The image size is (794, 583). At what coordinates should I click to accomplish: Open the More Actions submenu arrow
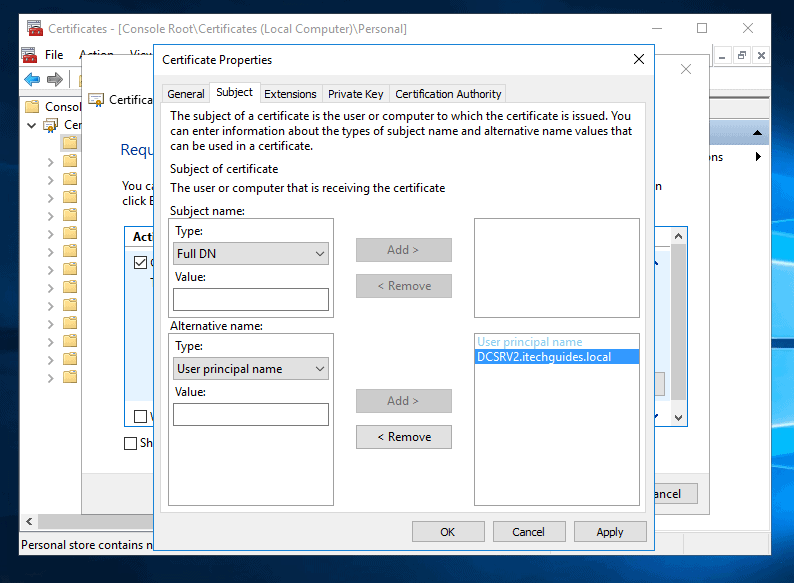pyautogui.click(x=758, y=156)
